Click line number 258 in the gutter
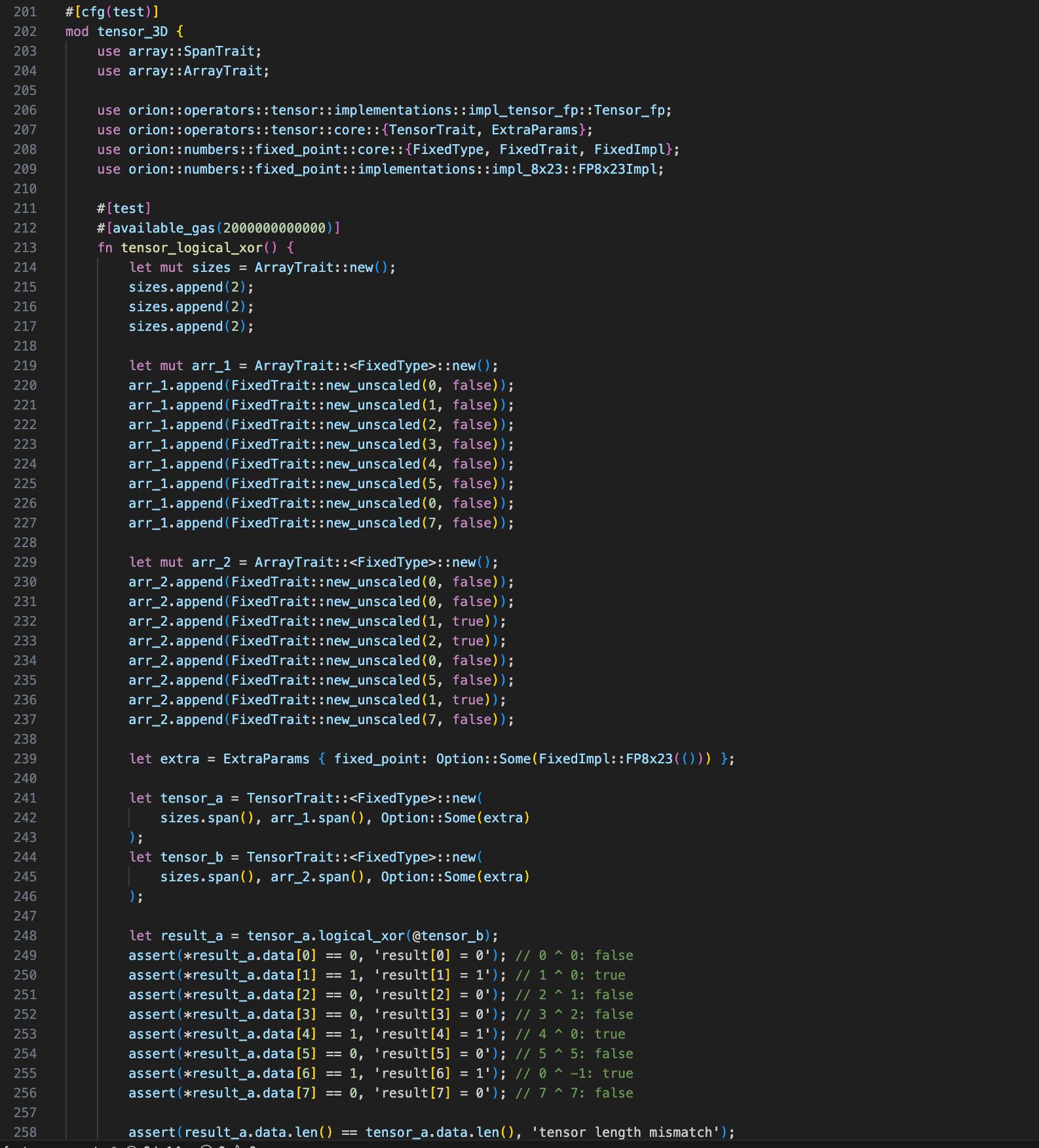Screen dimensions: 1039x1148 tap(25, 1132)
